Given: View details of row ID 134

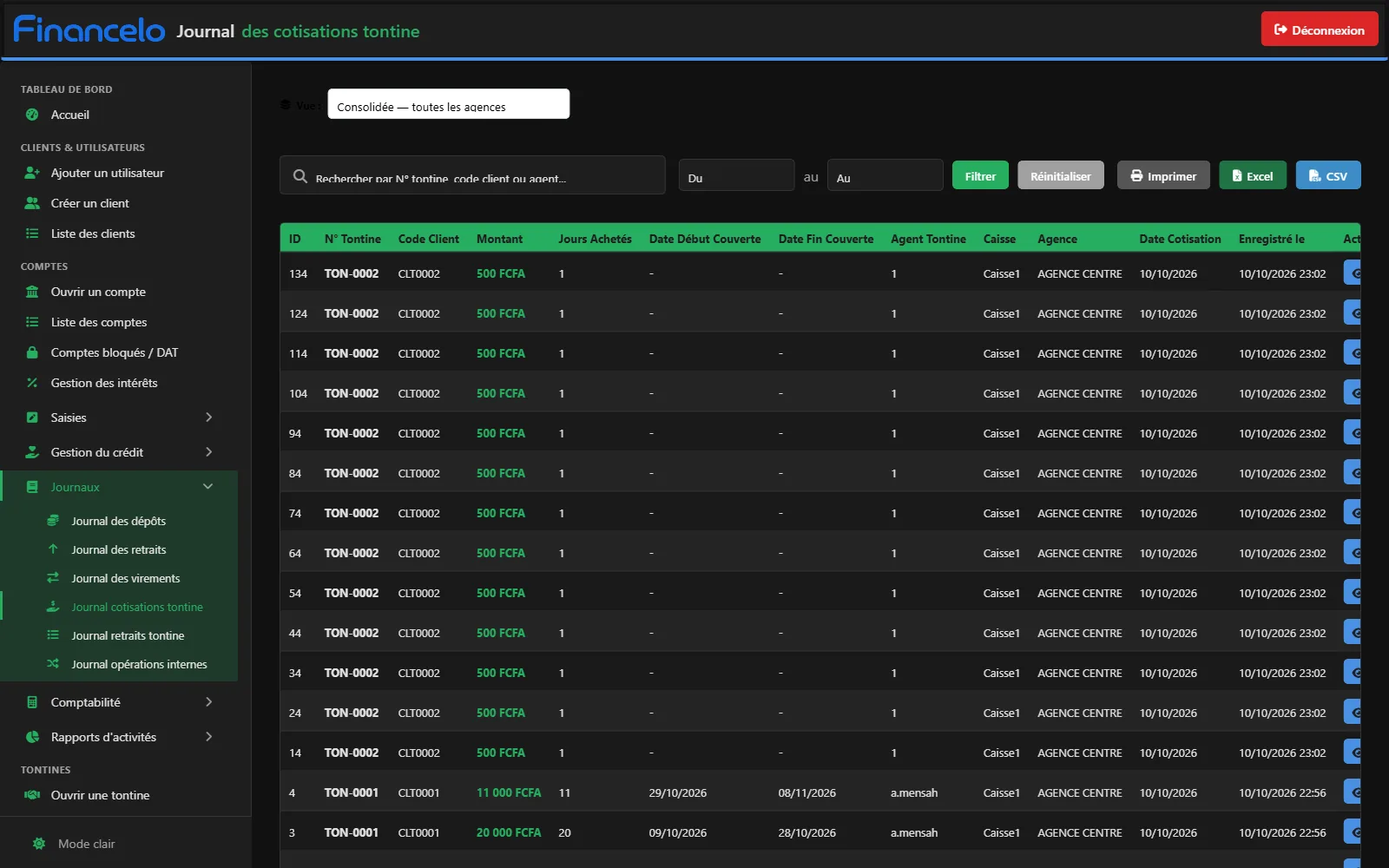Looking at the screenshot, I should tap(1352, 273).
